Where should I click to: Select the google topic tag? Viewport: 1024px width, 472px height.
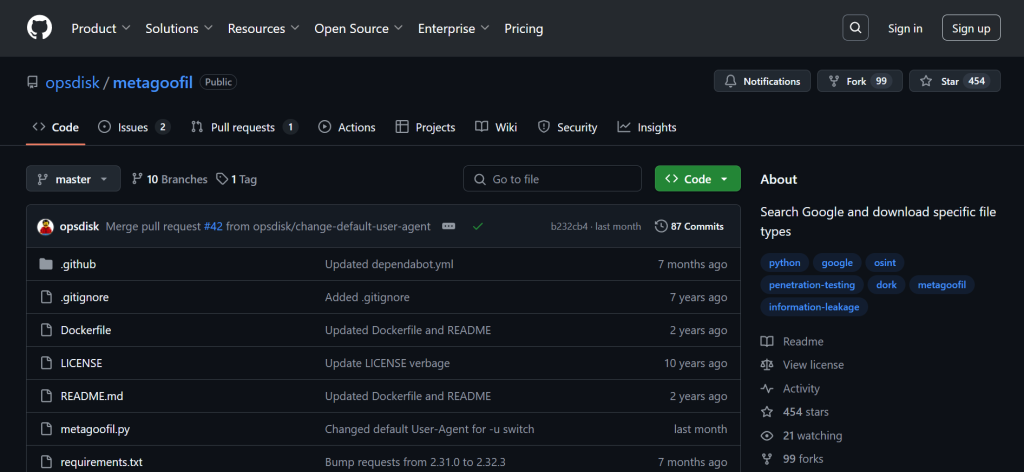point(837,263)
